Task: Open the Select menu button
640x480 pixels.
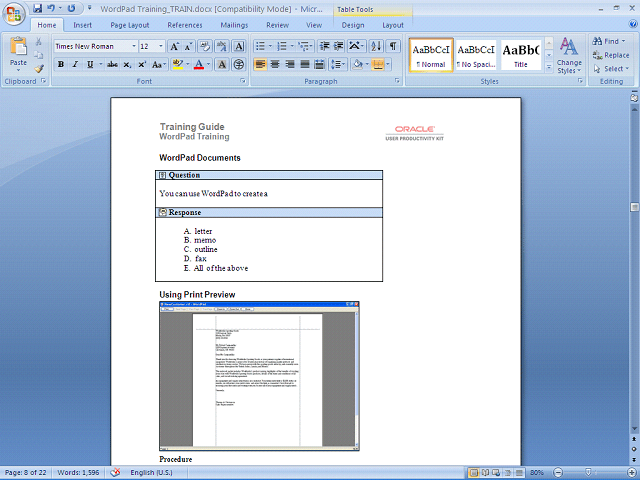Action: point(611,69)
